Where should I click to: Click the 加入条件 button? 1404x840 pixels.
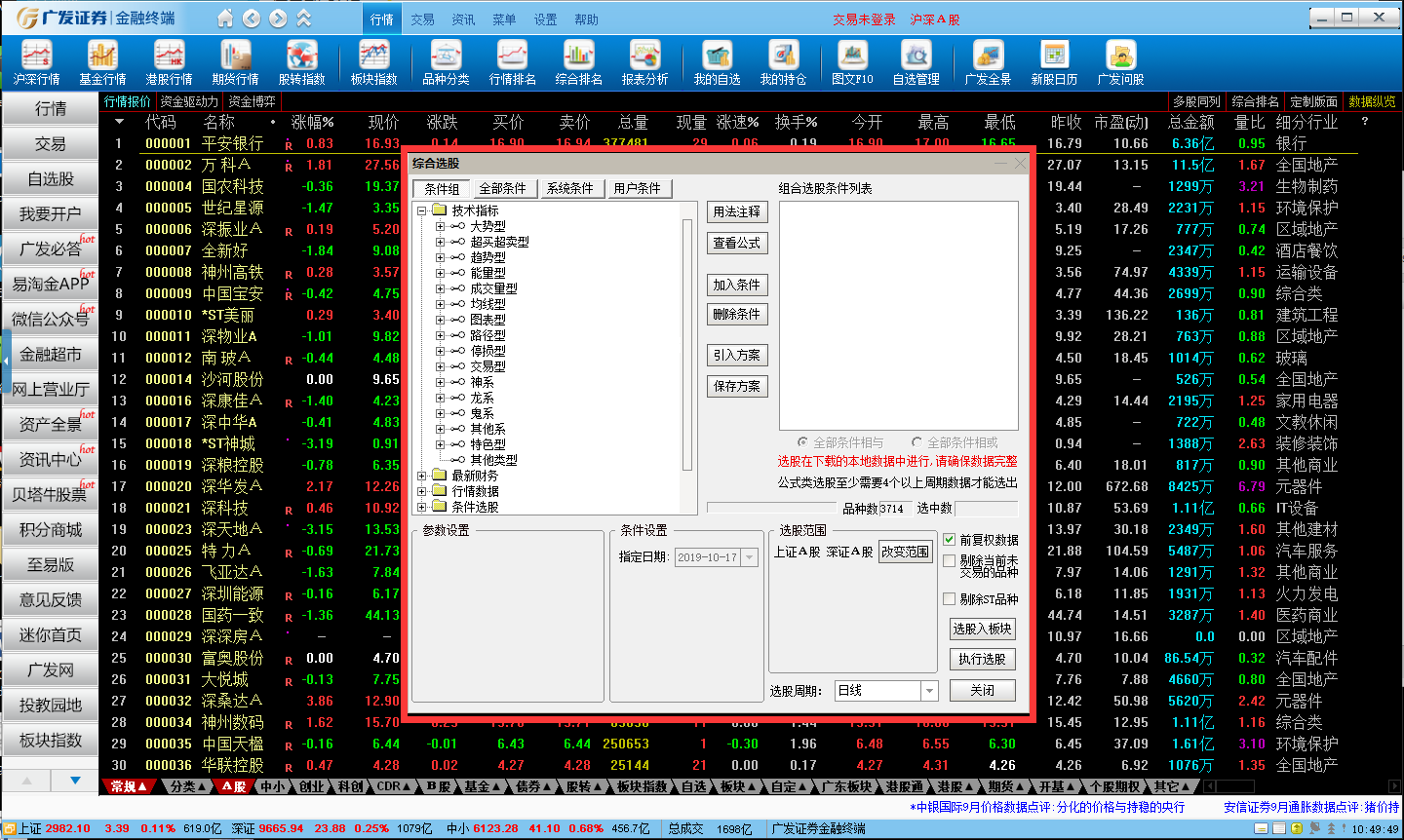pos(736,285)
